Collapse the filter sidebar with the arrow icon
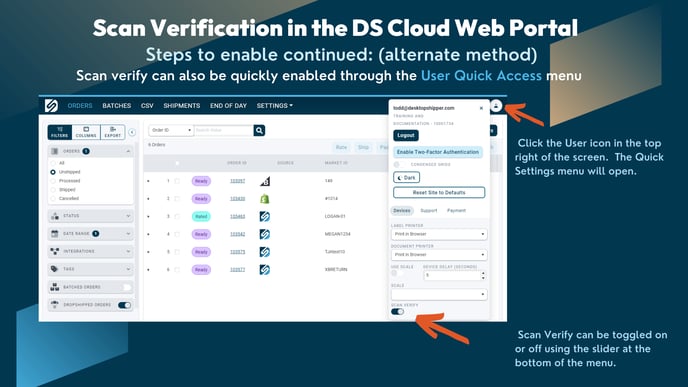This screenshot has height=387, width=688. (132, 132)
